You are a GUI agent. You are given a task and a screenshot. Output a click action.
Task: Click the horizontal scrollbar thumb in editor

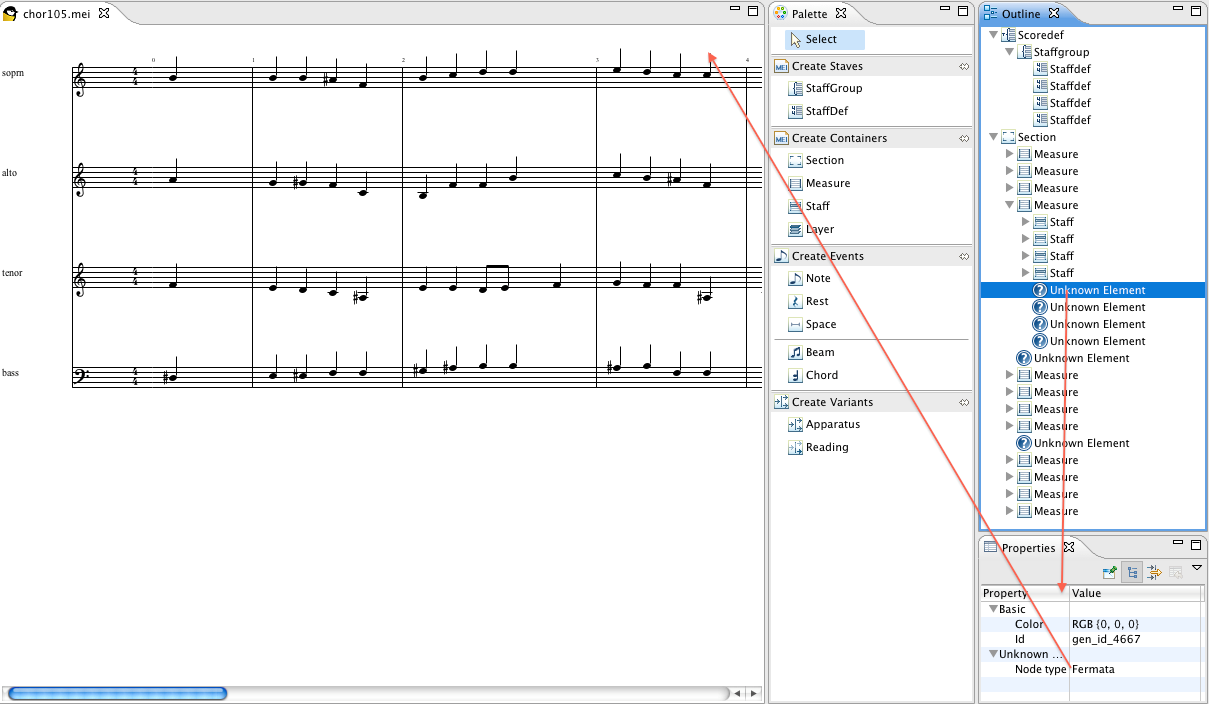click(x=117, y=693)
